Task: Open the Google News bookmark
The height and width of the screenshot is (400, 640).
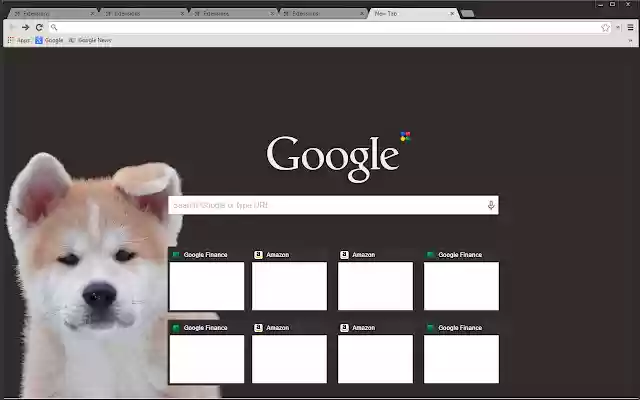Action: [x=90, y=40]
